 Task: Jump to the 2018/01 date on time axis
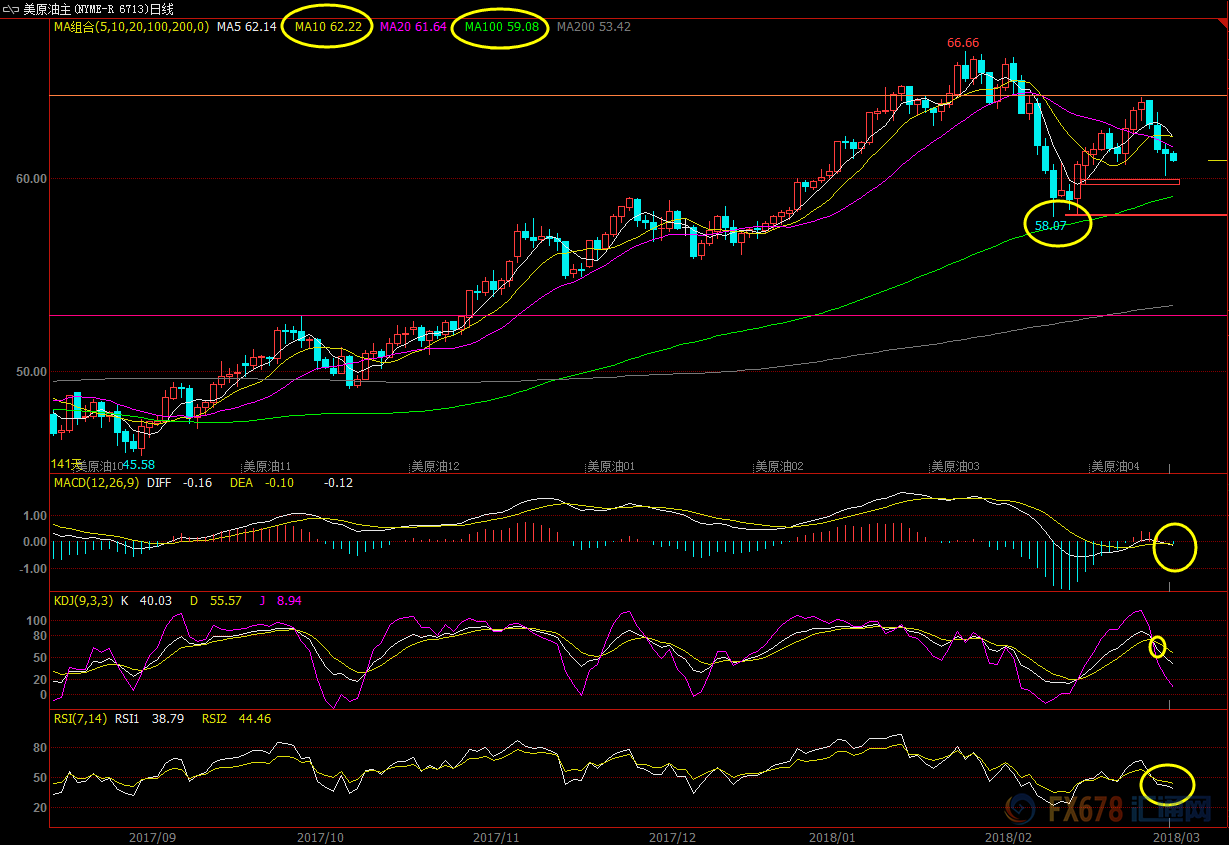(832, 836)
